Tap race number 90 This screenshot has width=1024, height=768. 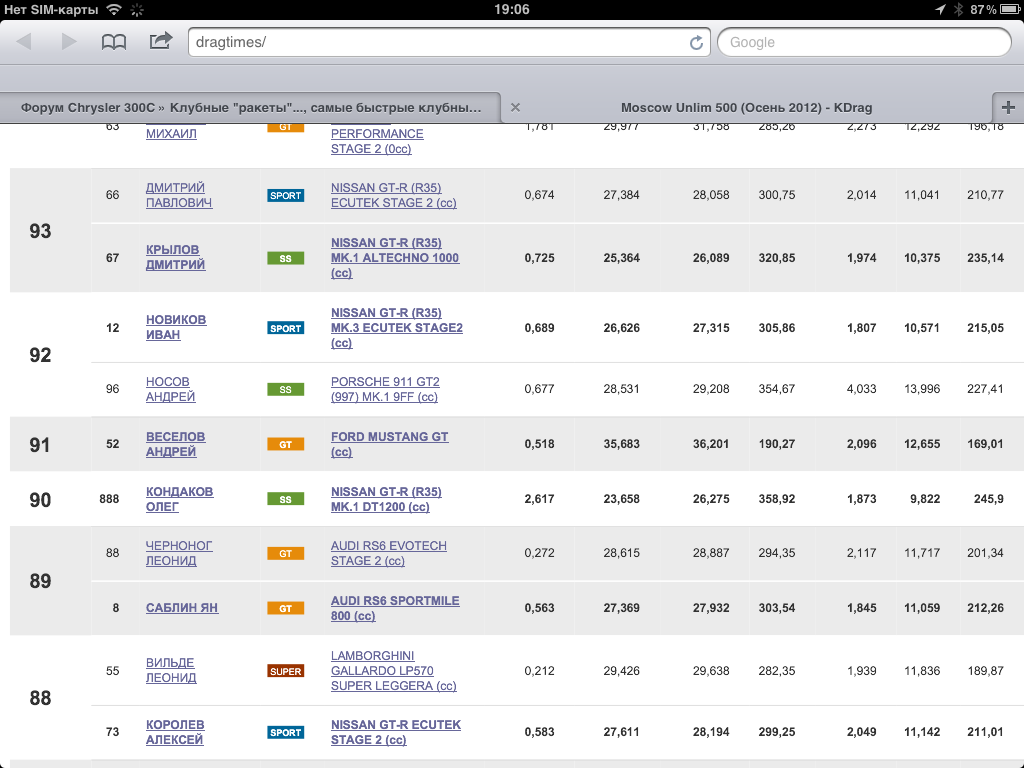pos(40,500)
